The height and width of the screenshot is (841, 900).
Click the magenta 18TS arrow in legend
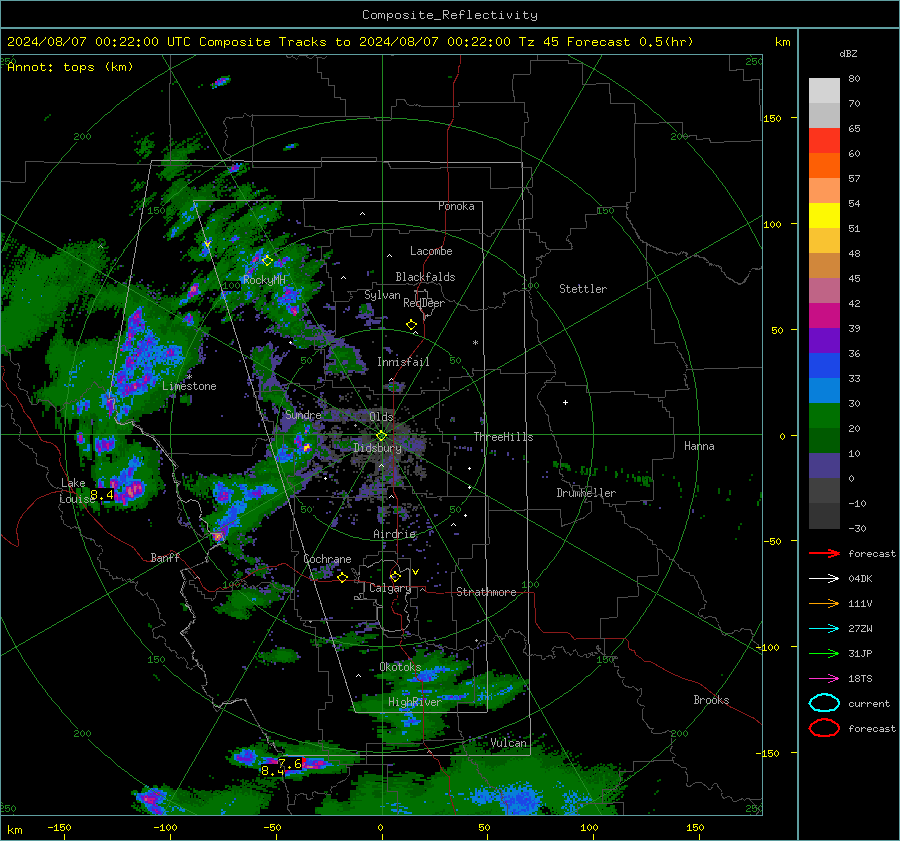824,679
